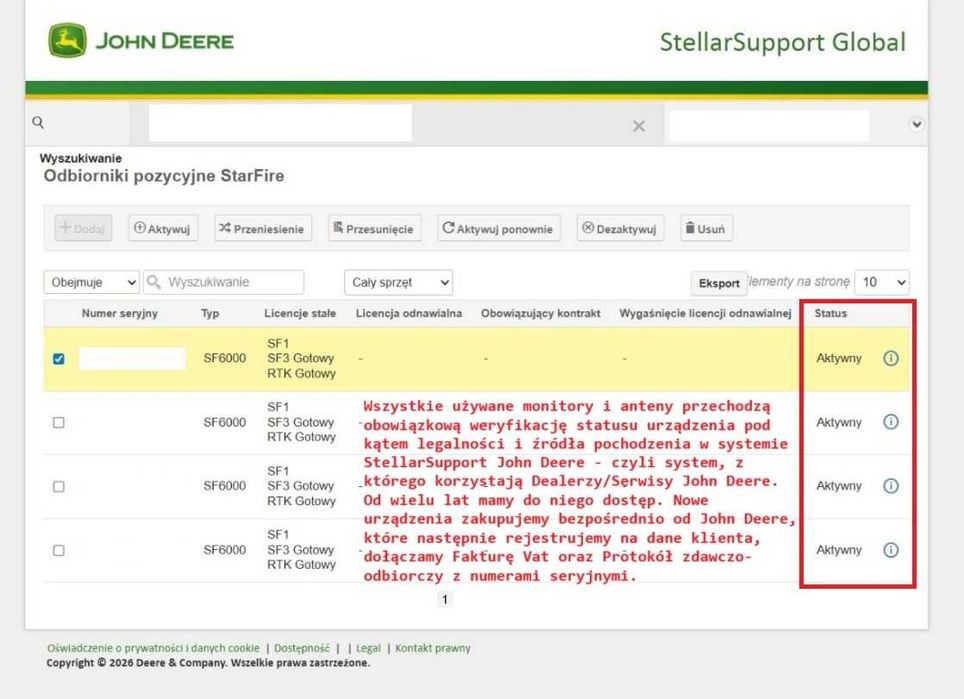Click the Przesunięcie button
Image resolution: width=964 pixels, height=699 pixels.
[x=374, y=228]
